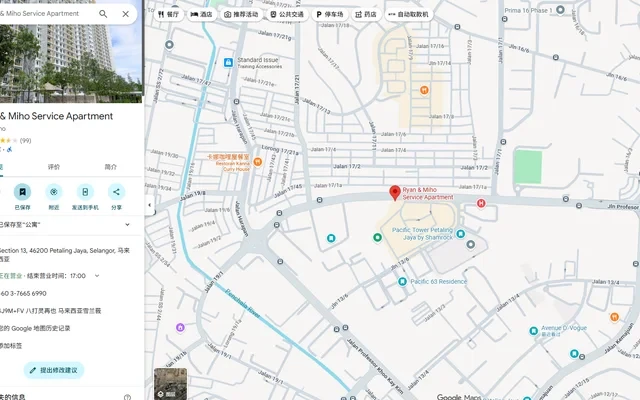Click the plus code 八打灵再也 row
Viewport: 640px width, 400px height.
click(x=50, y=311)
